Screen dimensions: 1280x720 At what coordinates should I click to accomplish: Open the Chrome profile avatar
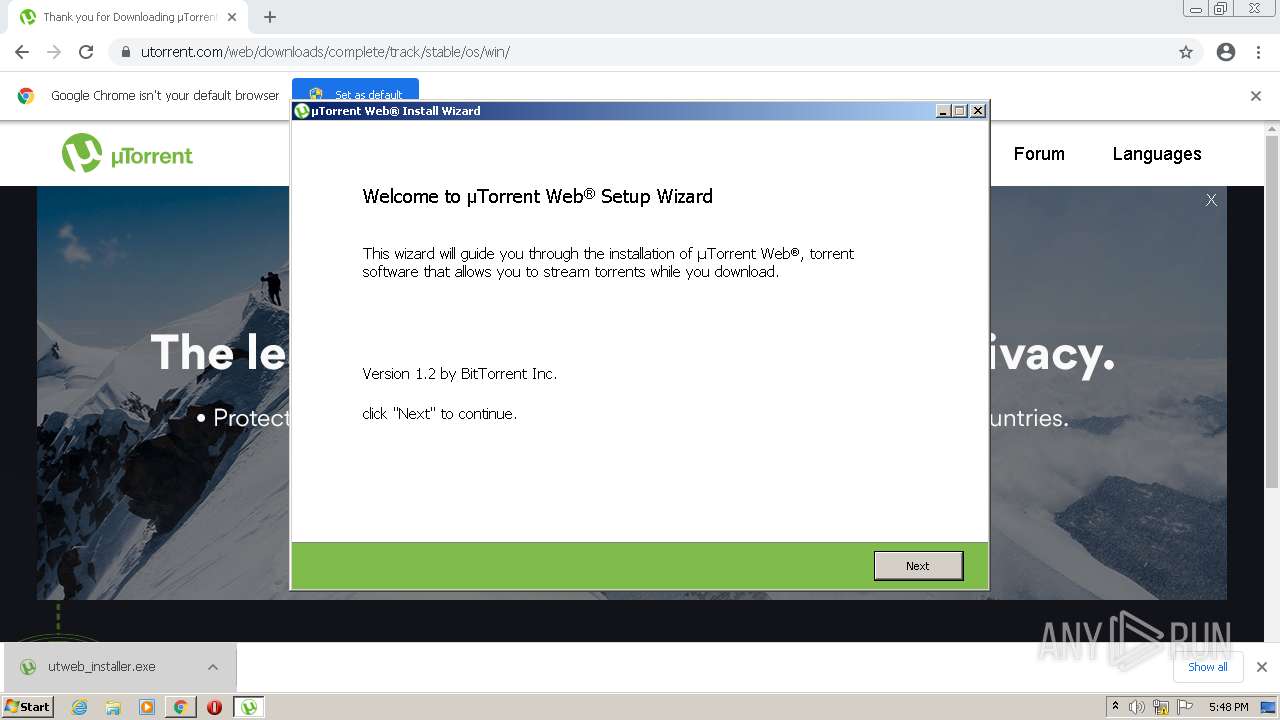tap(1226, 52)
